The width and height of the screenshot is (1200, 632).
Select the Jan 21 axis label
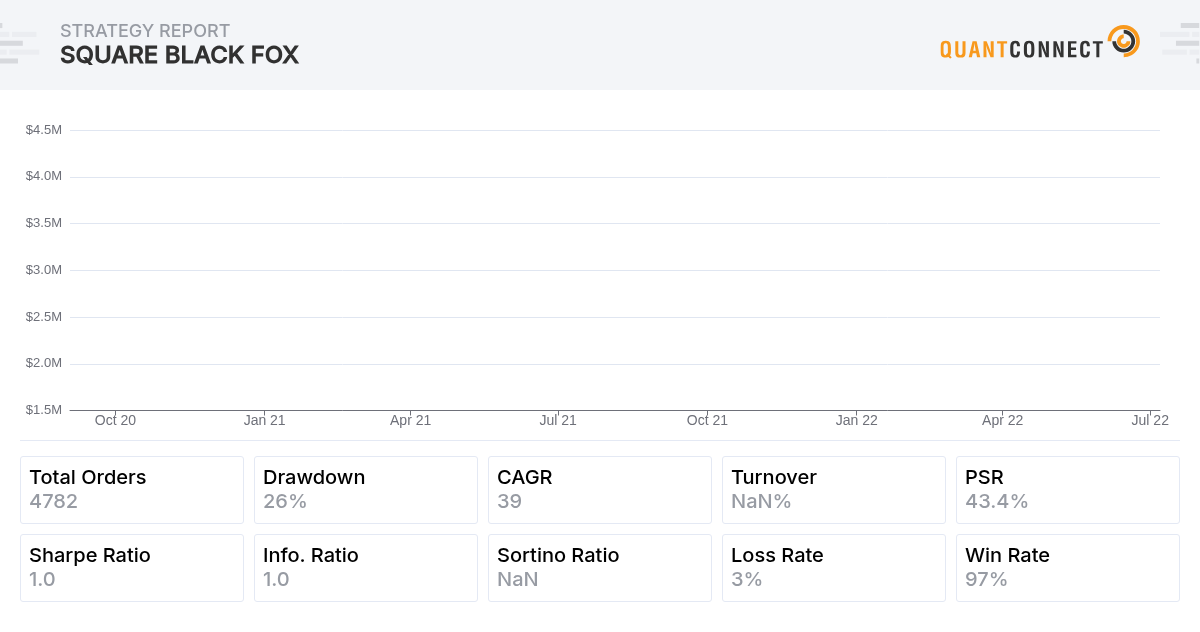pos(263,420)
